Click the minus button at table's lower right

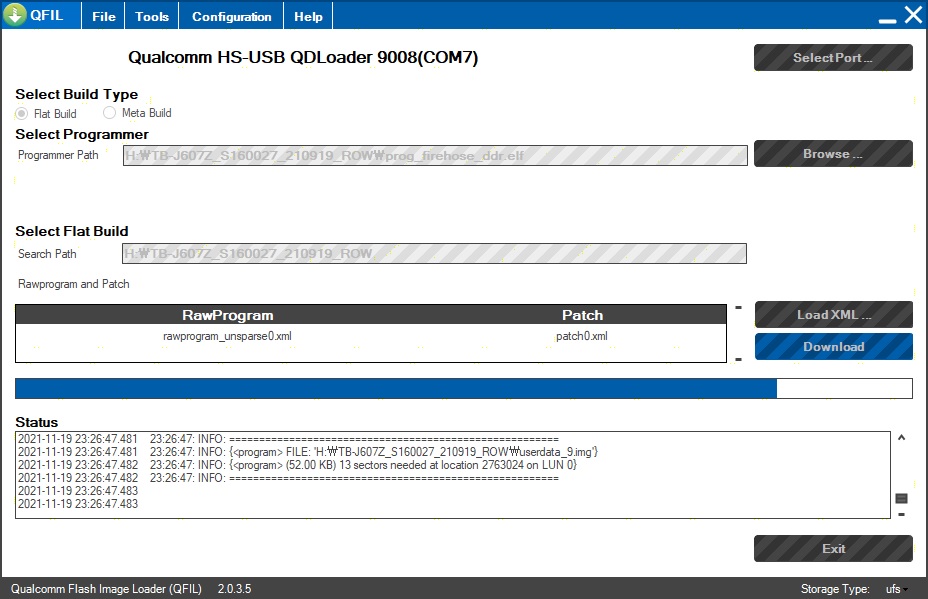click(x=738, y=359)
